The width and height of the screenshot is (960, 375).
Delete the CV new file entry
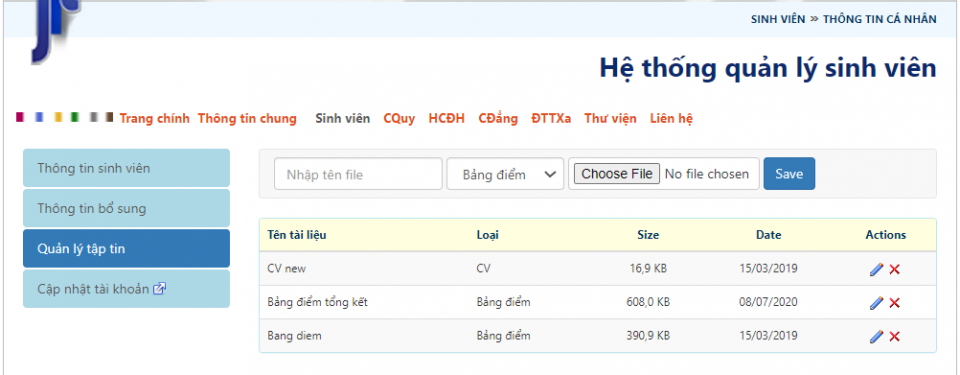click(894, 270)
